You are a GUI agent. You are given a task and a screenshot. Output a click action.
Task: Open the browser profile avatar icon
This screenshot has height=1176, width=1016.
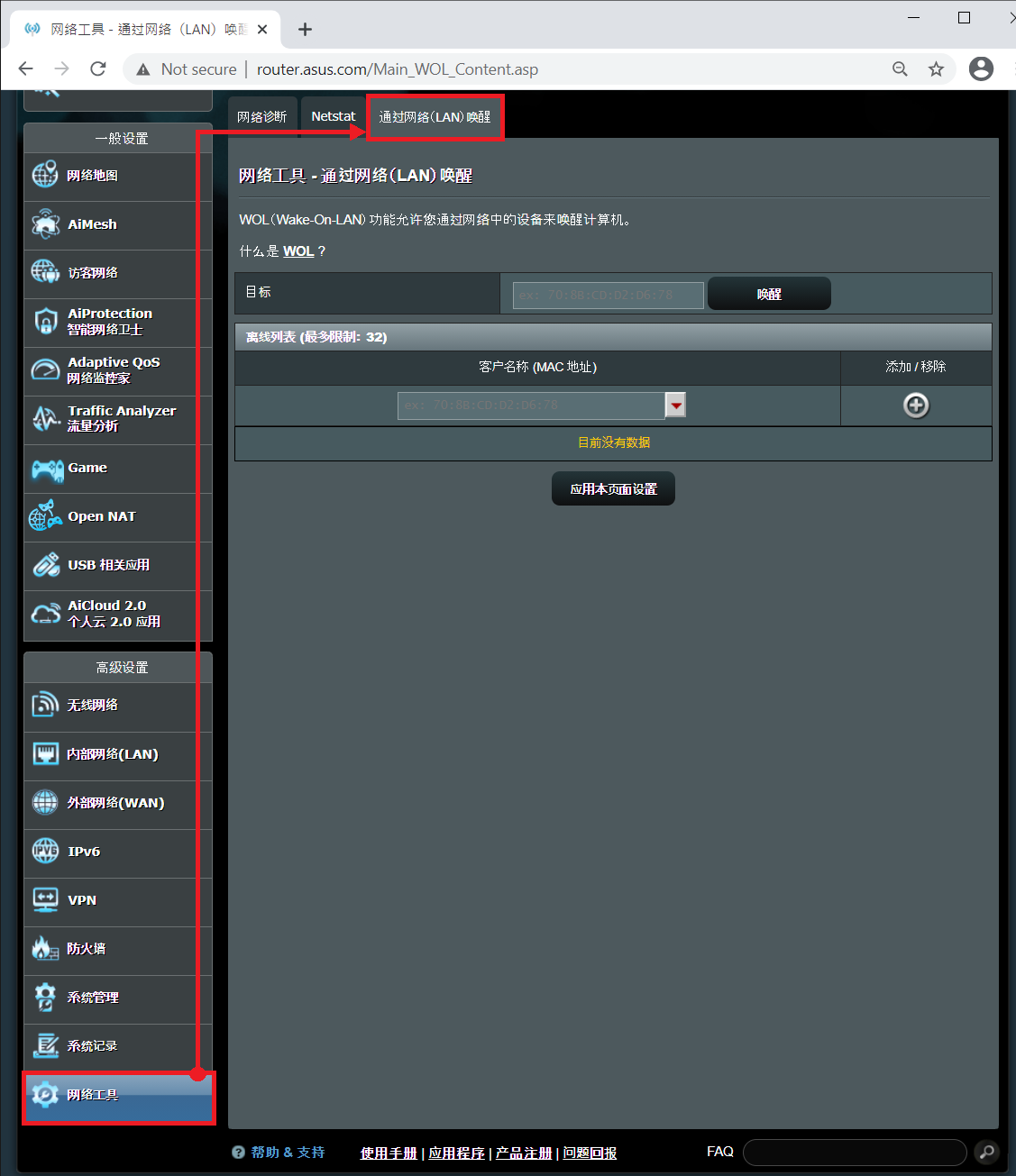[981, 68]
